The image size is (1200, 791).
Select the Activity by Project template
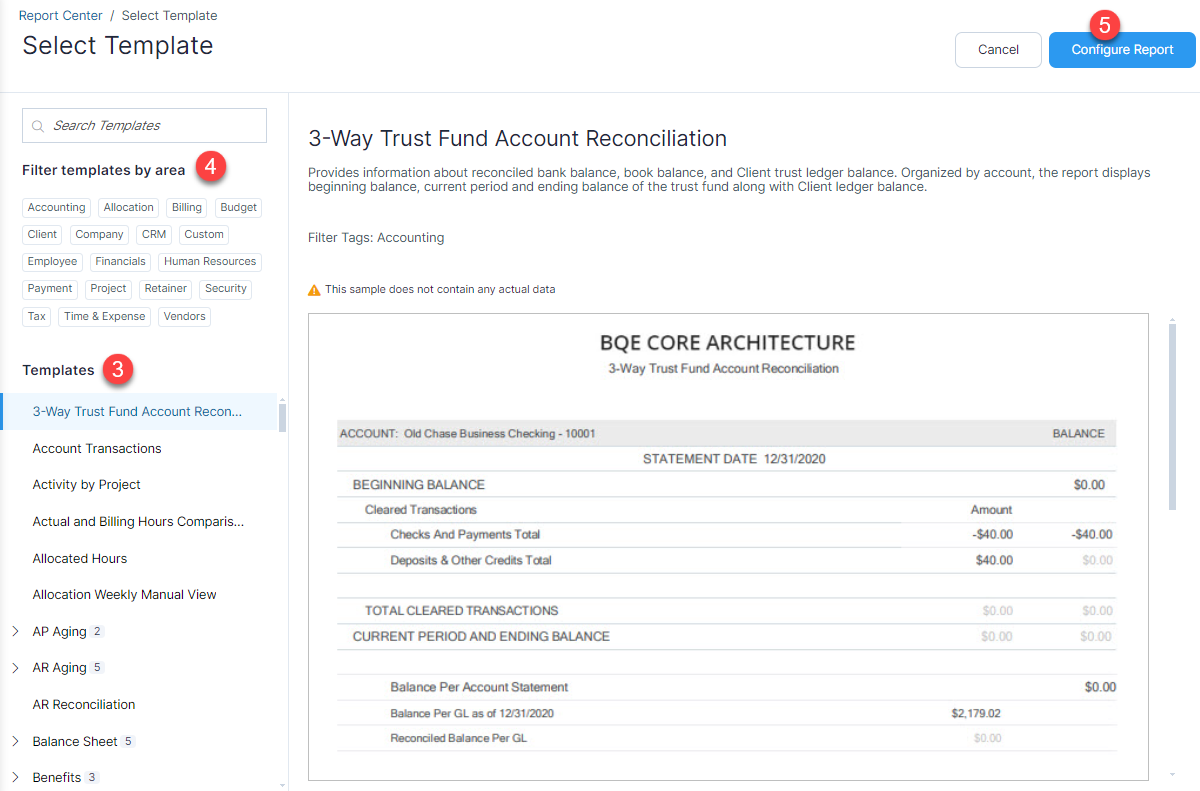87,485
